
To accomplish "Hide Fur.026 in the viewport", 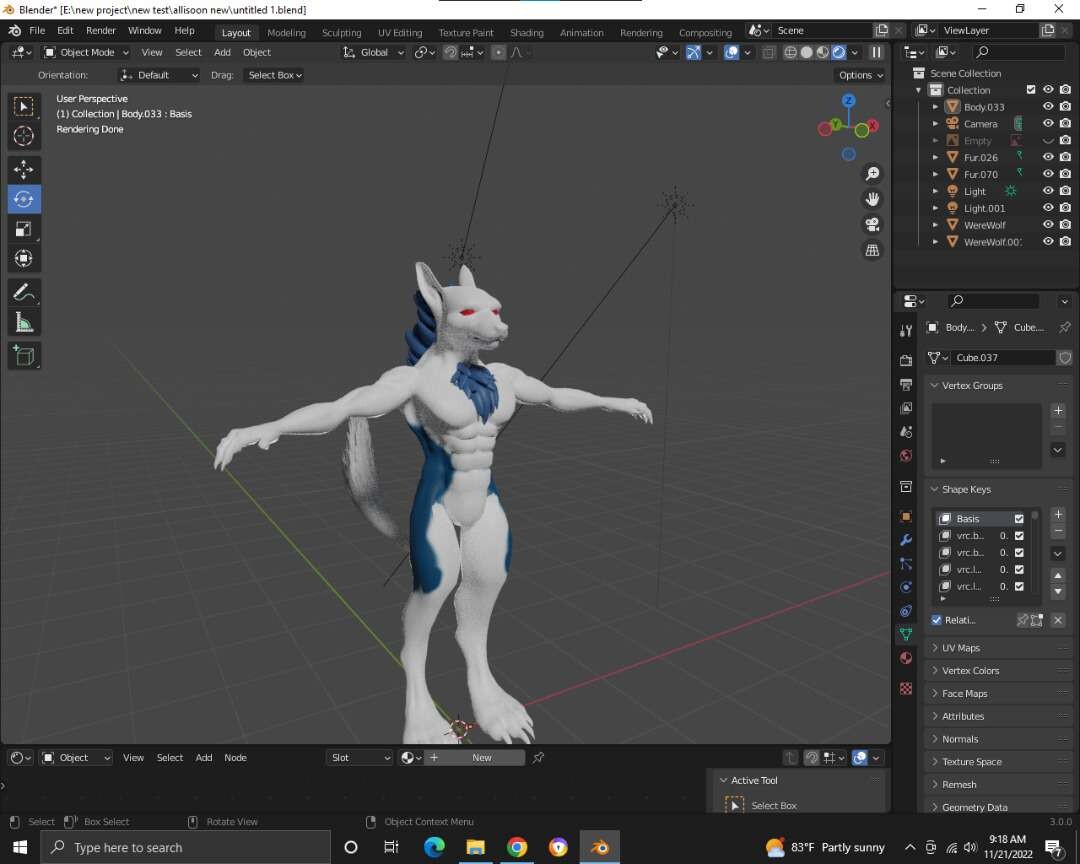I will 1048,156.
